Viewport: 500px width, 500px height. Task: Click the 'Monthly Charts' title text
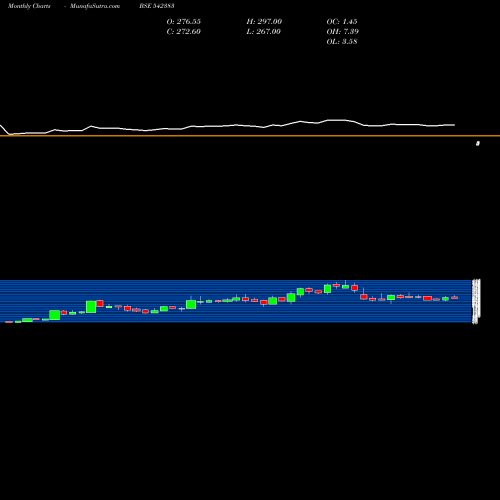[x=29, y=6]
